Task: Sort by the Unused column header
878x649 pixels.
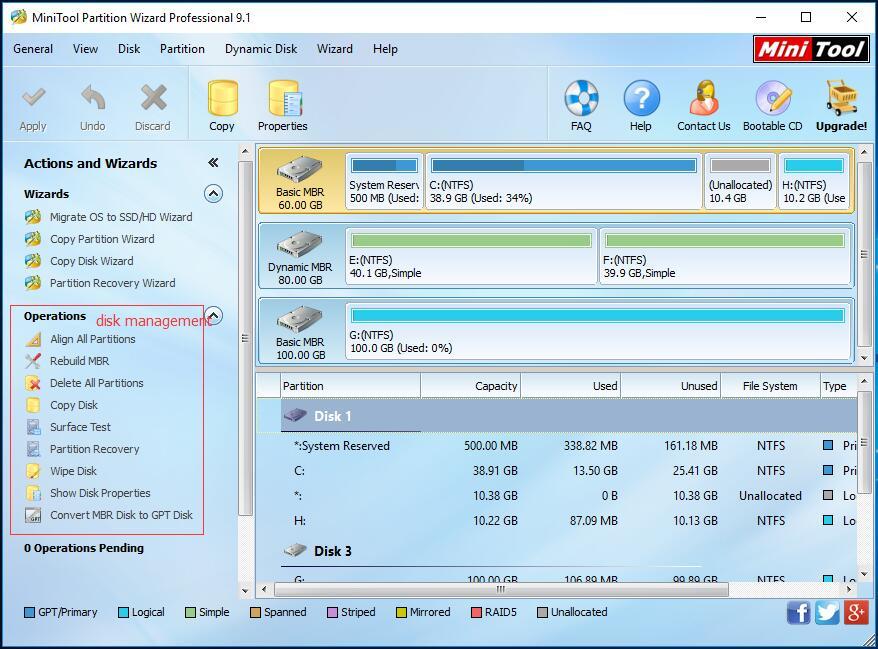Action: (671, 386)
